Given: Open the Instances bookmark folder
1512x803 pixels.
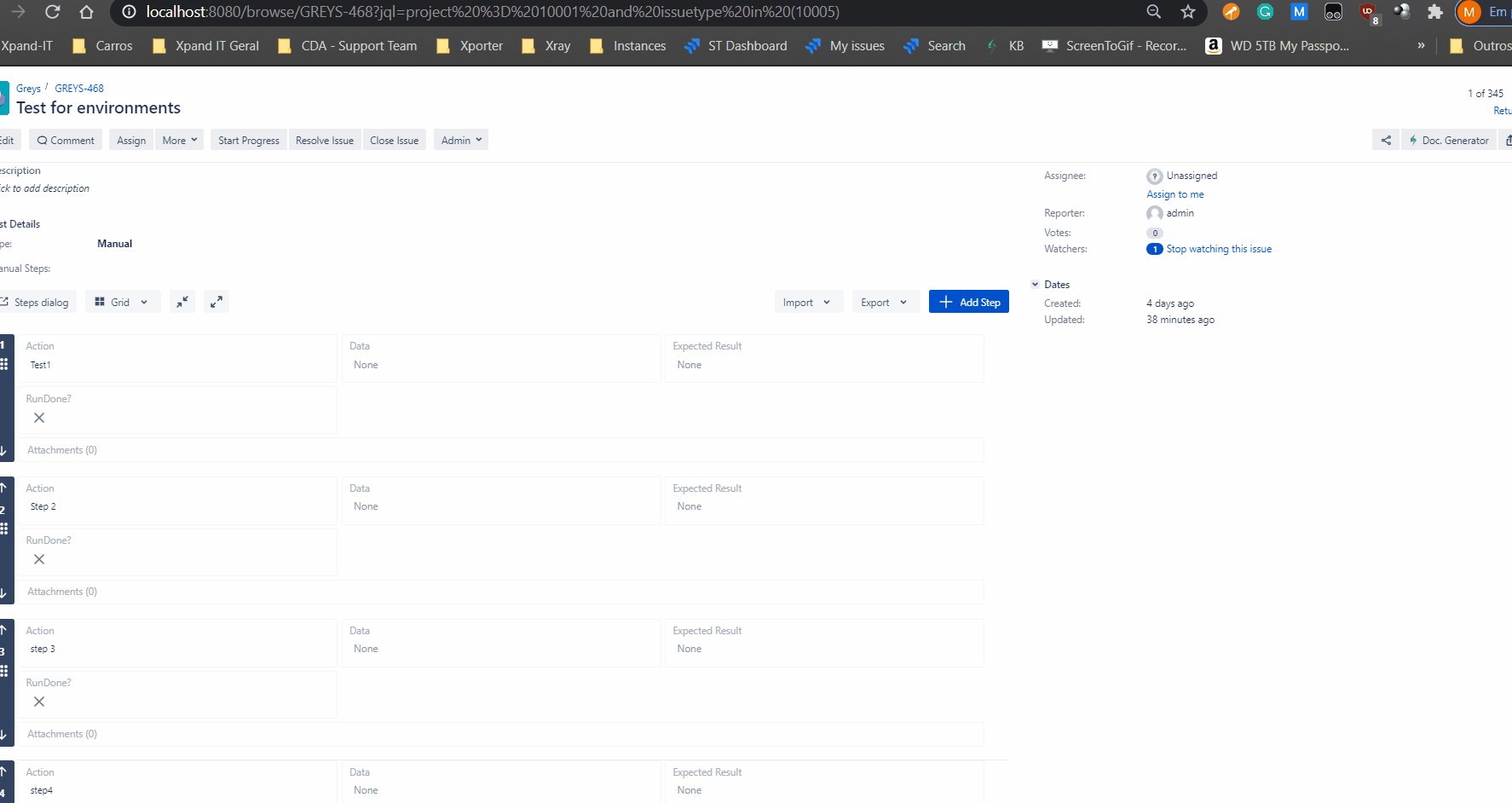Looking at the screenshot, I should tap(628, 46).
